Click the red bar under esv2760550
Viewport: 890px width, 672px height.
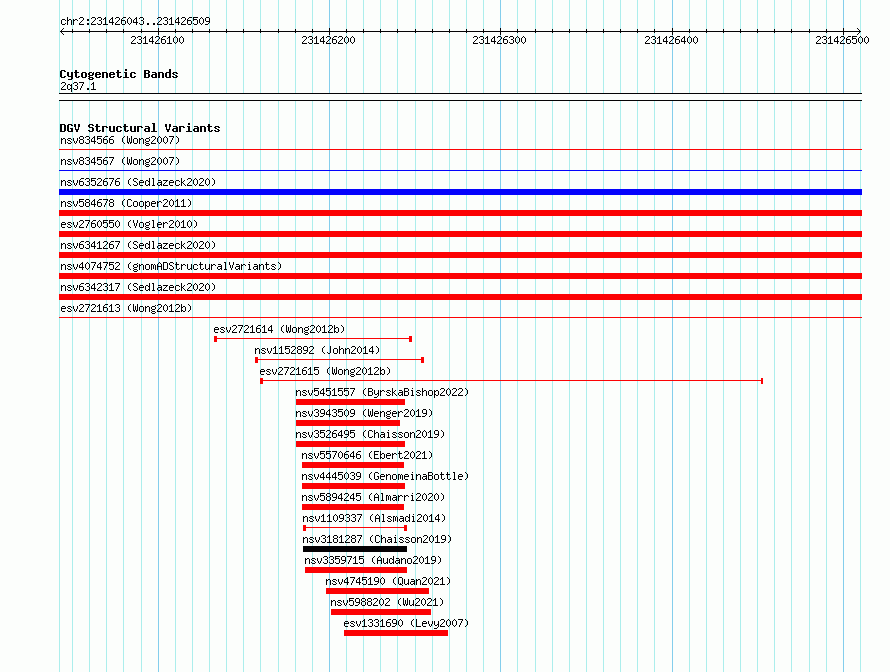click(x=460, y=234)
